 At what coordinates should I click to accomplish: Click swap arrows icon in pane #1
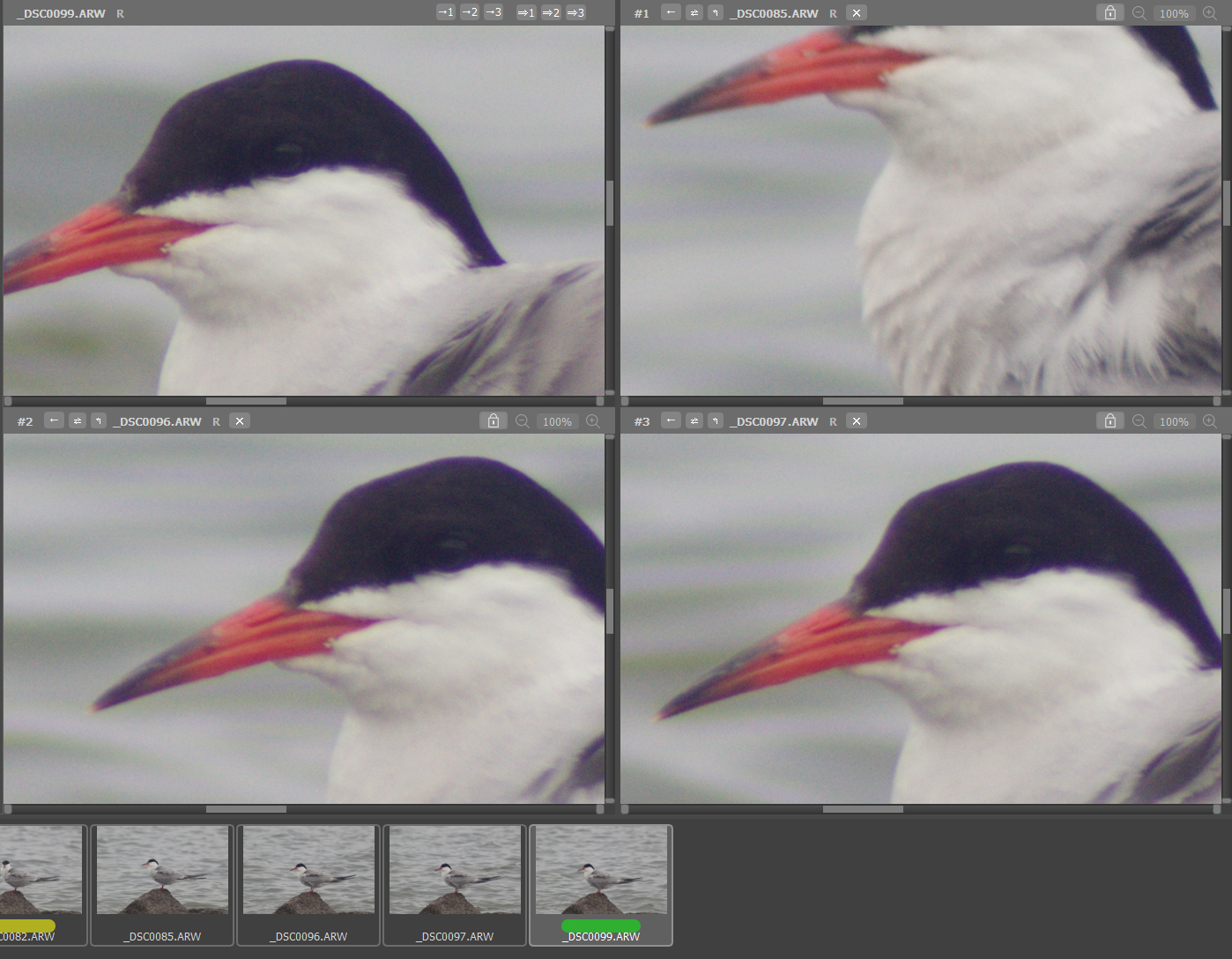[x=694, y=12]
